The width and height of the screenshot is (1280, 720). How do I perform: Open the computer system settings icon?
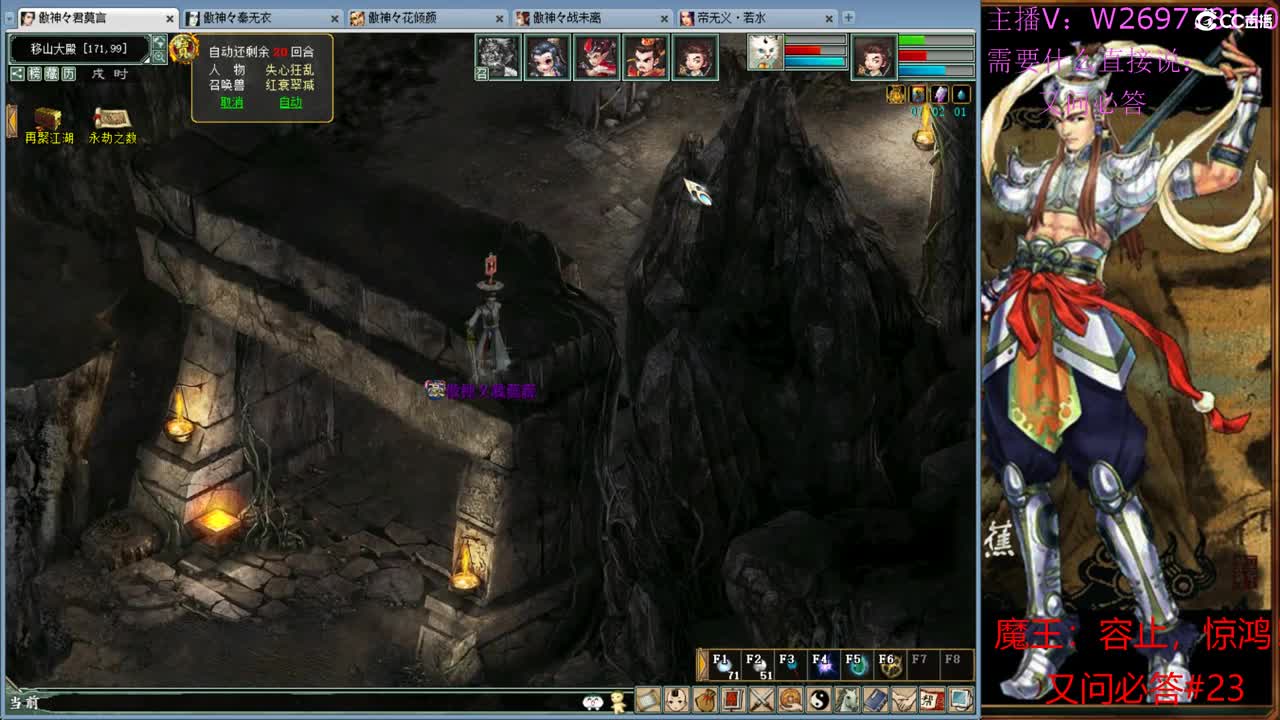pos(961,699)
